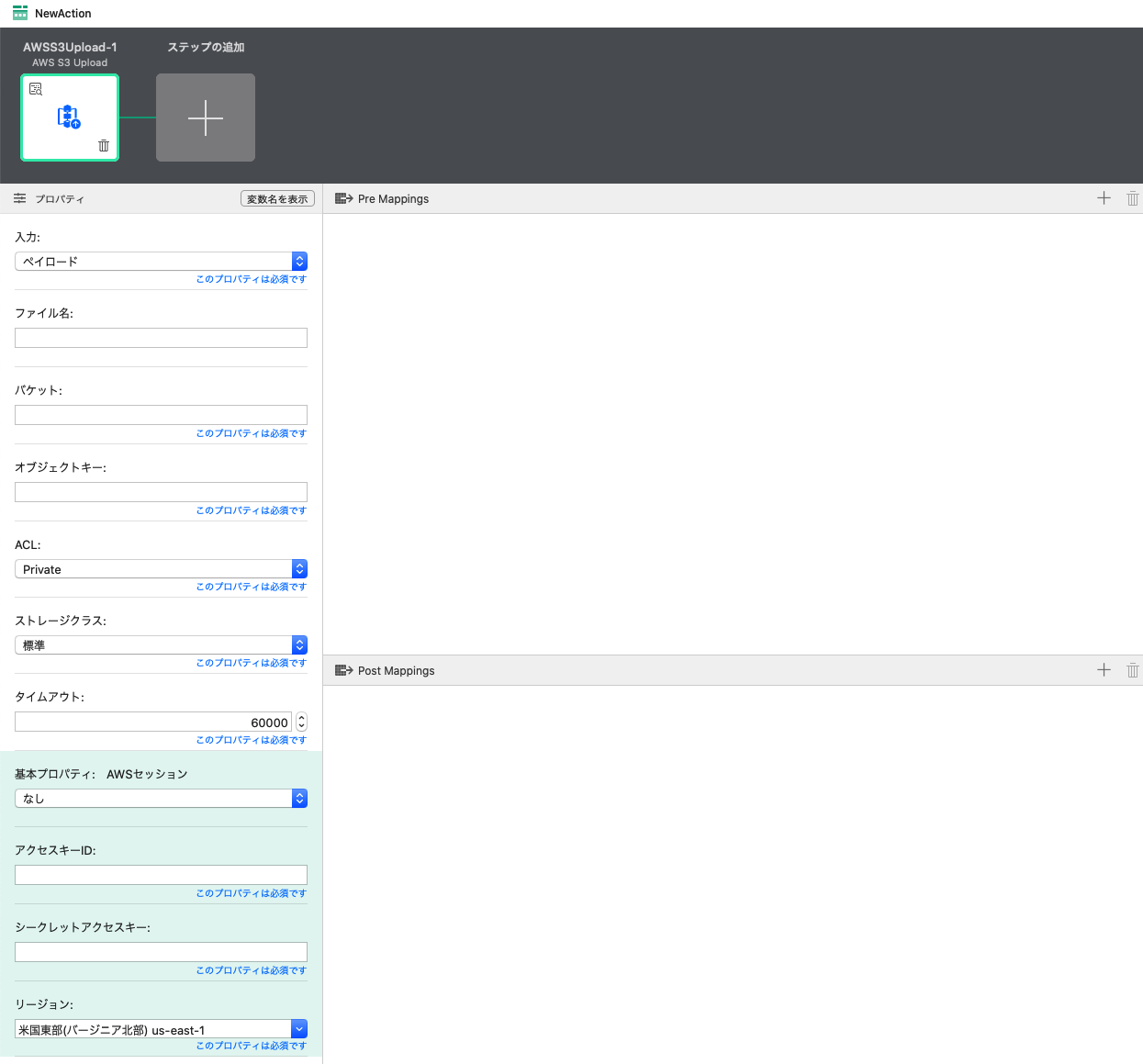
Task: Add a new step via the plus tile
Action: coord(205,118)
